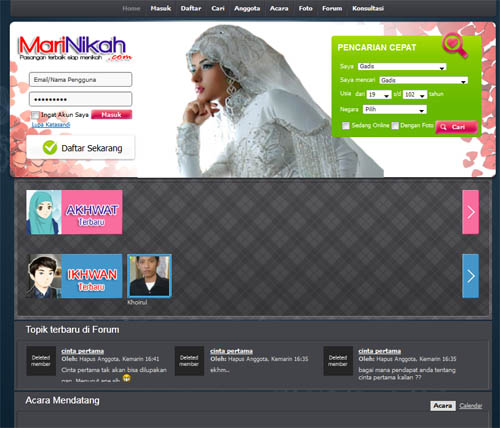Image resolution: width=500 pixels, height=428 pixels.
Task: Select the Acara tab in Acara Mendatang
Action: [443, 406]
